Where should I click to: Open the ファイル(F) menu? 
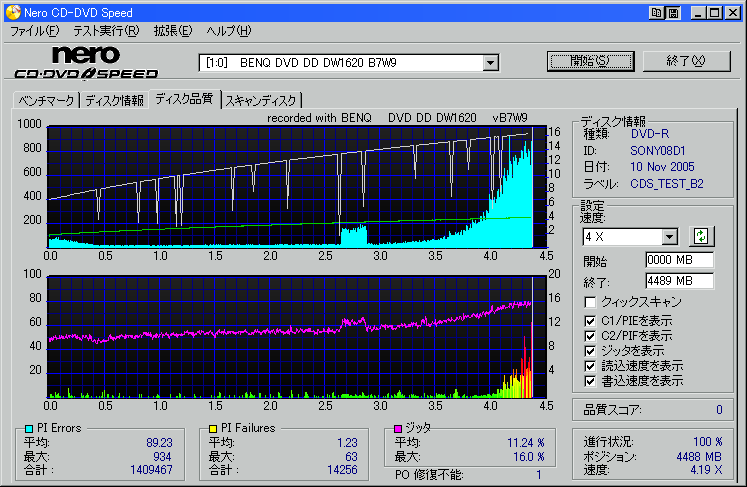[34, 31]
